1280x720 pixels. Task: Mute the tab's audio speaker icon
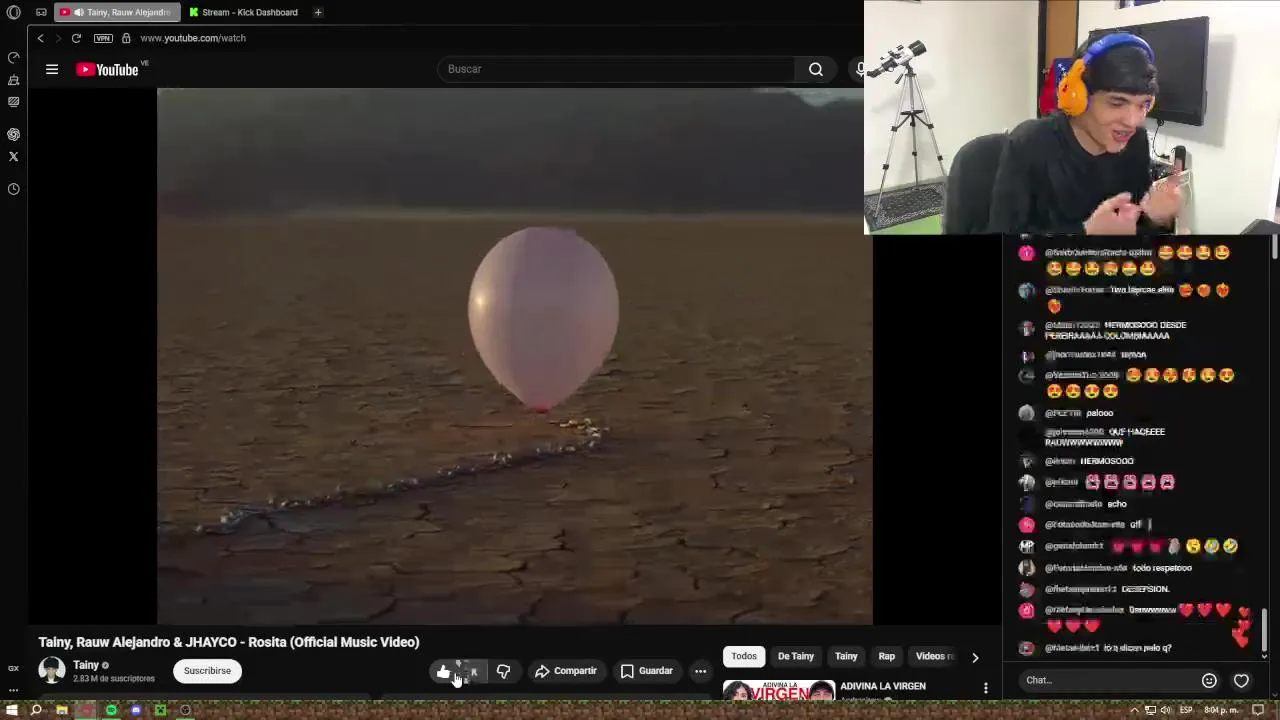[78, 12]
